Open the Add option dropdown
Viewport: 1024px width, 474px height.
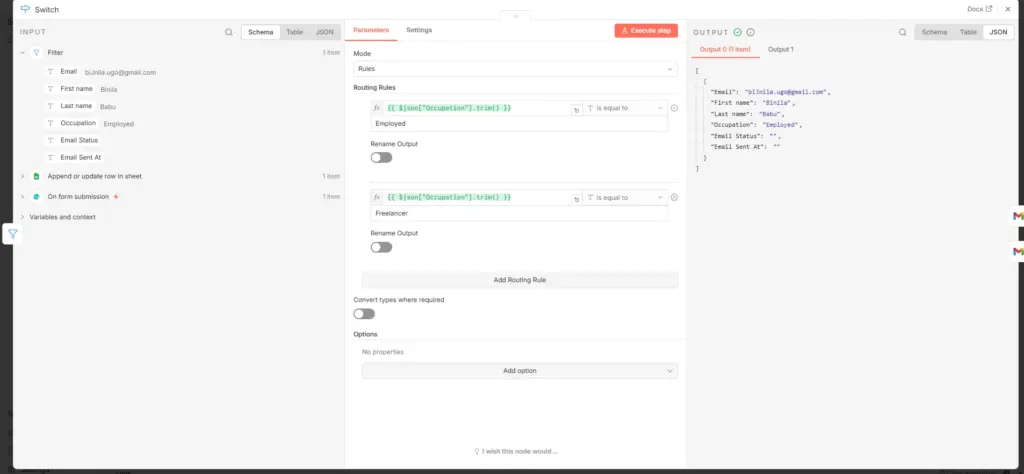coord(520,371)
